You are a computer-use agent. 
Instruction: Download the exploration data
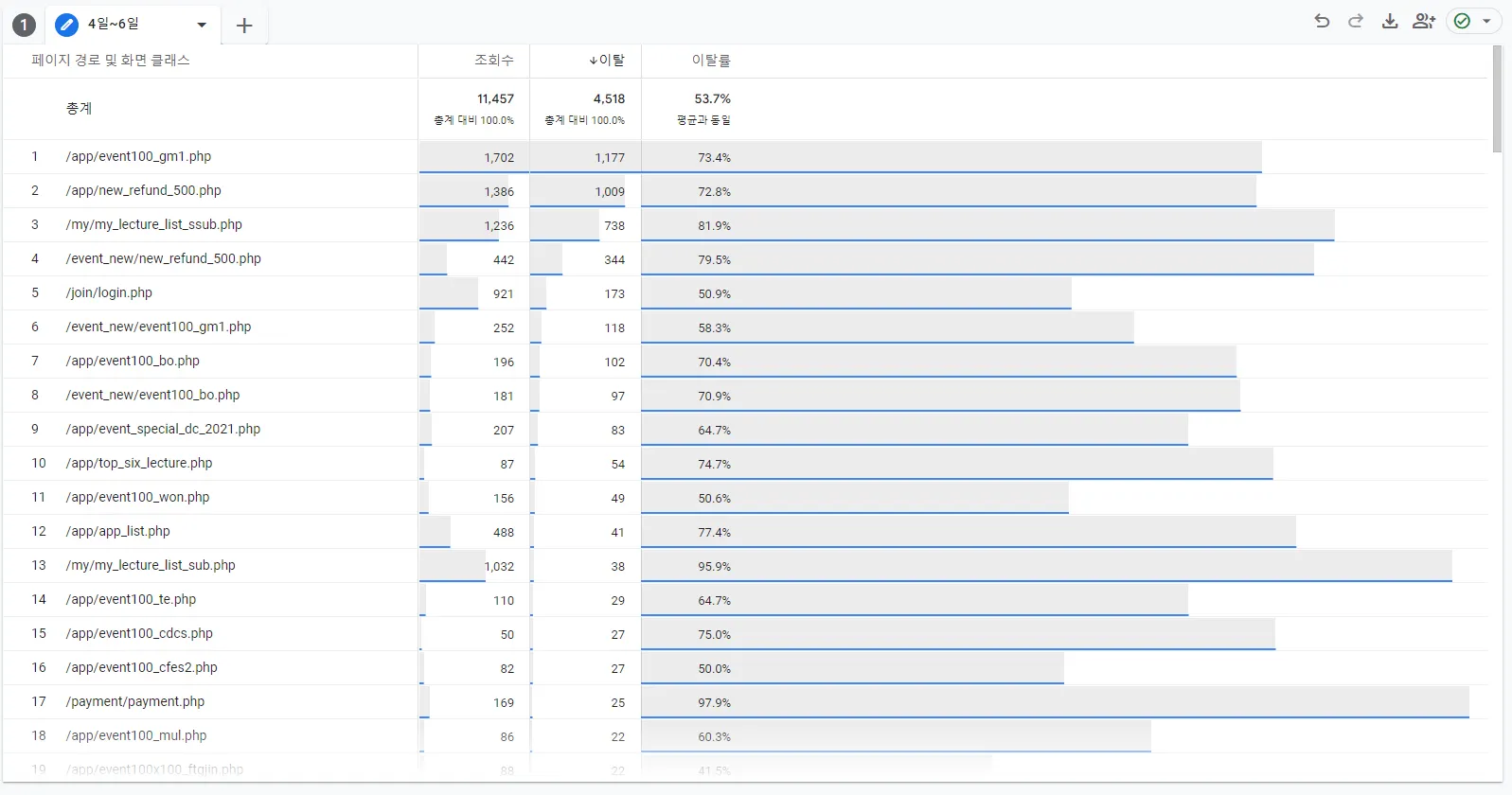click(x=1390, y=21)
